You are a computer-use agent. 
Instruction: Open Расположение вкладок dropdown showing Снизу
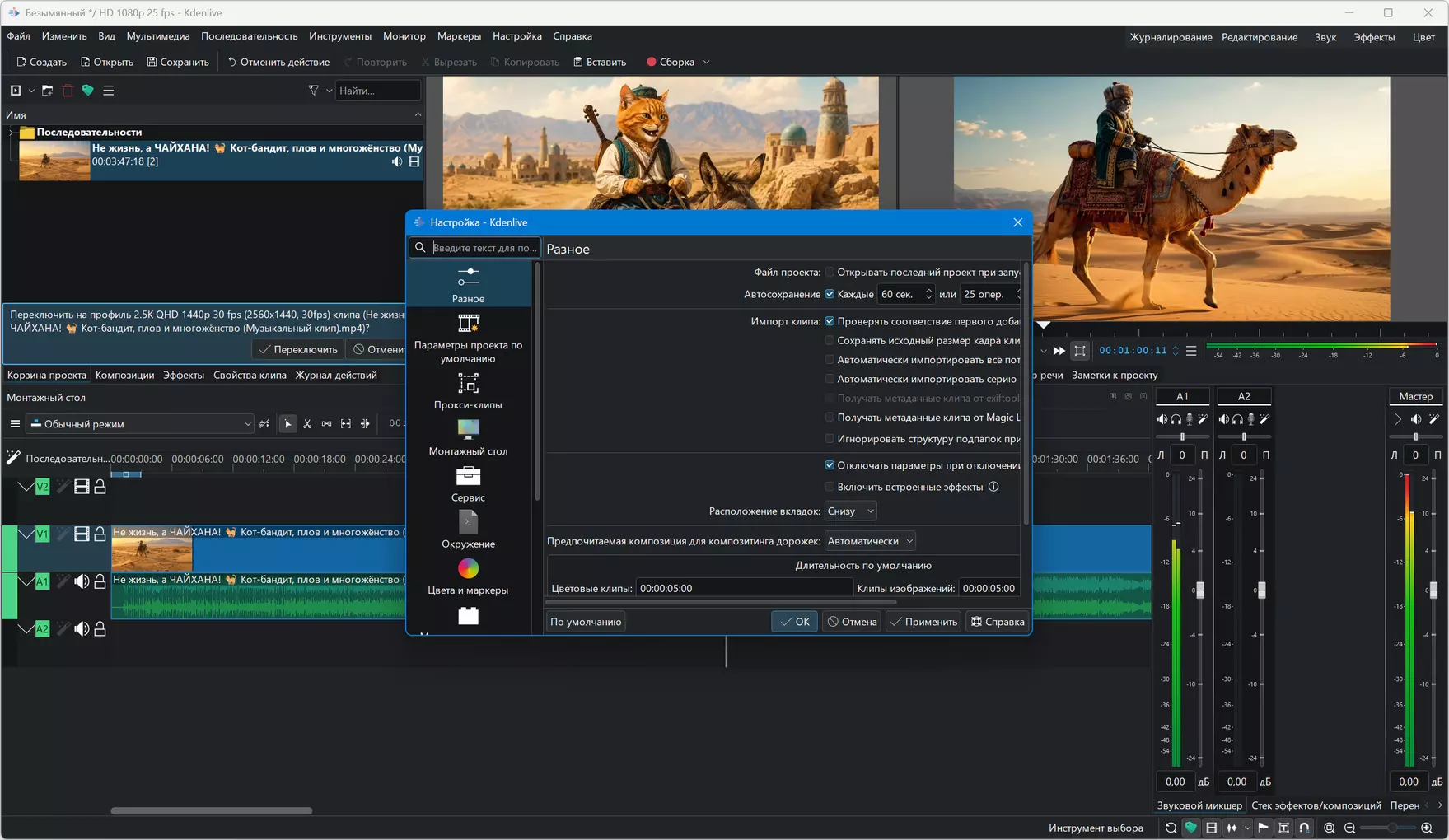click(x=850, y=511)
